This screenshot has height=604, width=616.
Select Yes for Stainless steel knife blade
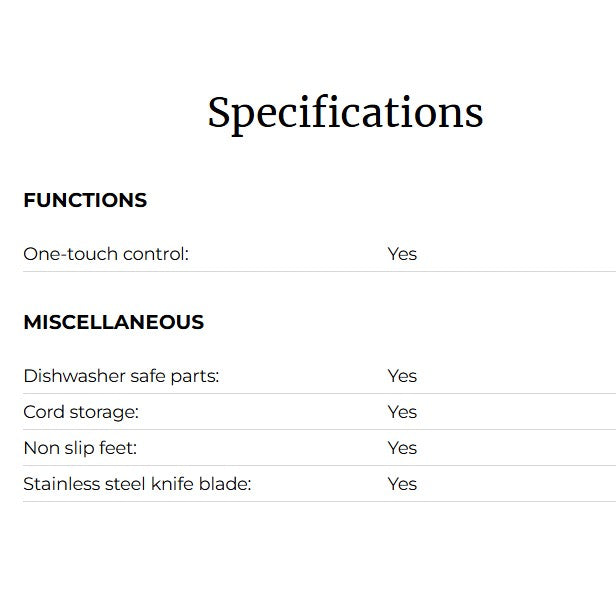402,484
